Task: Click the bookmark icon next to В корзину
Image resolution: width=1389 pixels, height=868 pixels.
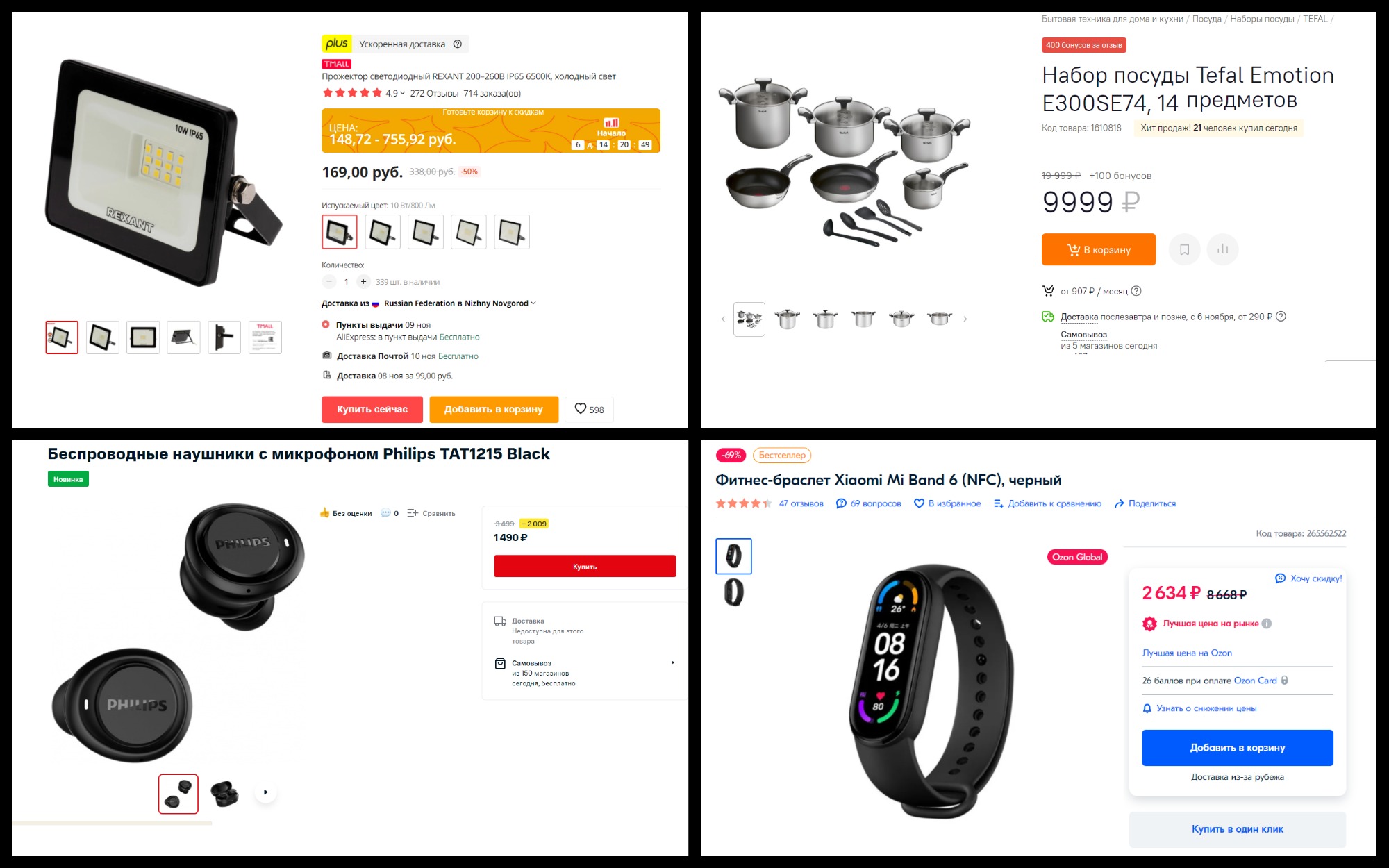Action: [x=1185, y=249]
